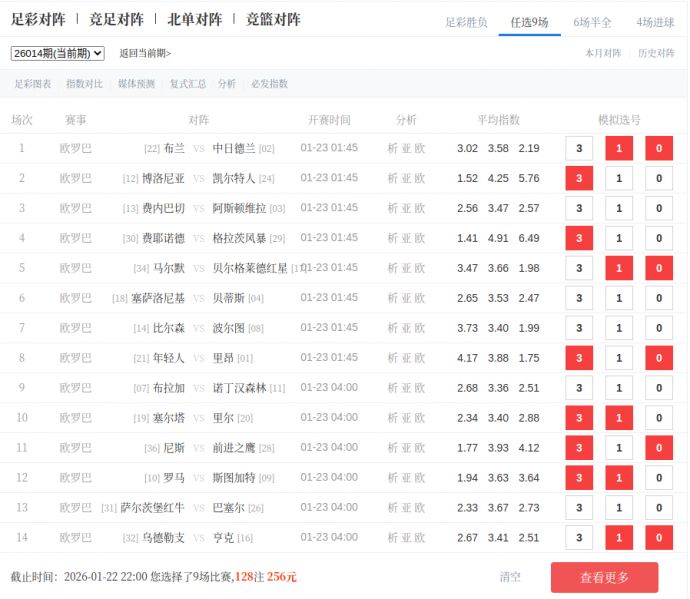Switch to 足彩胜负 tab

point(466,22)
